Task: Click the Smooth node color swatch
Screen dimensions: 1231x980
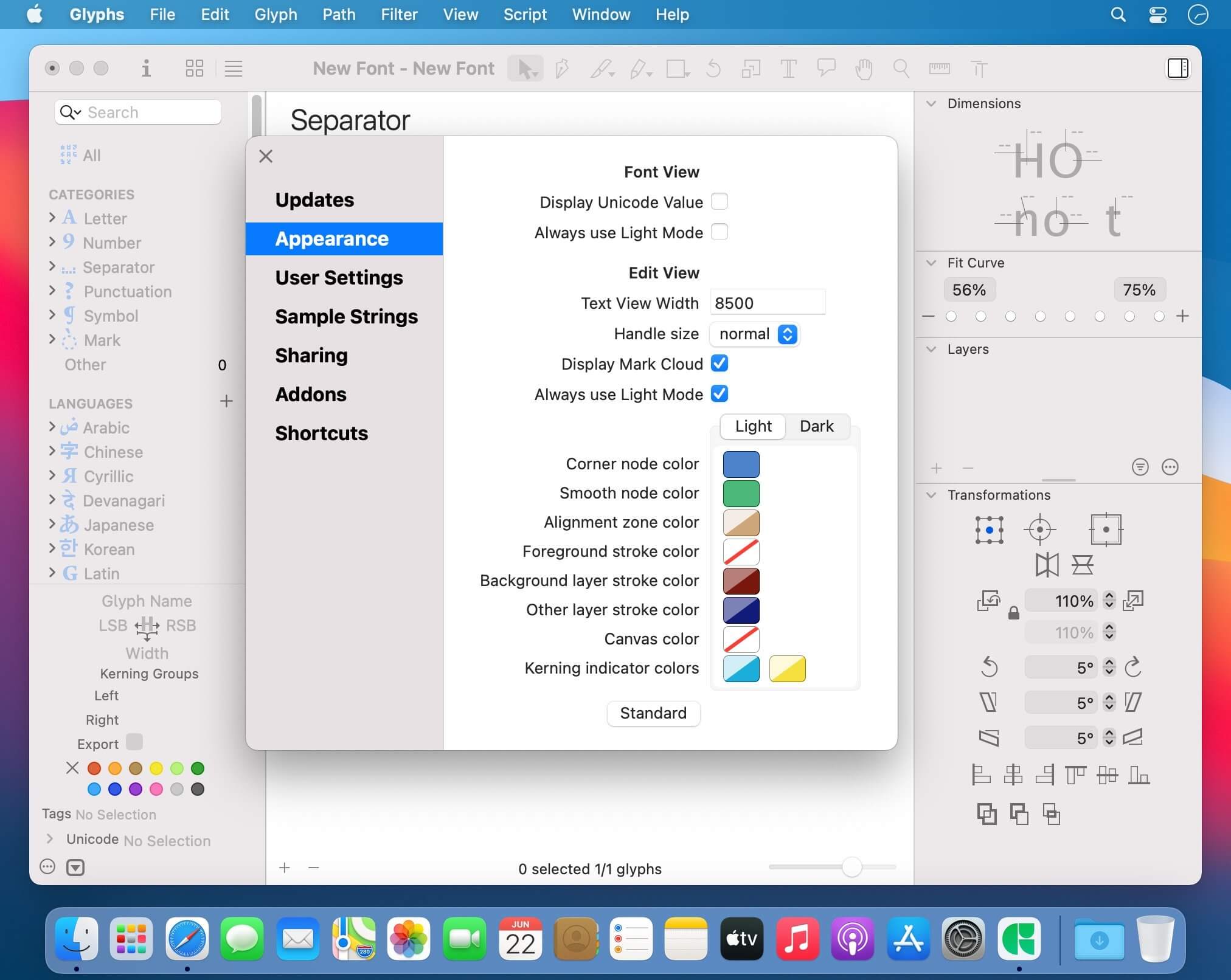Action: (741, 493)
